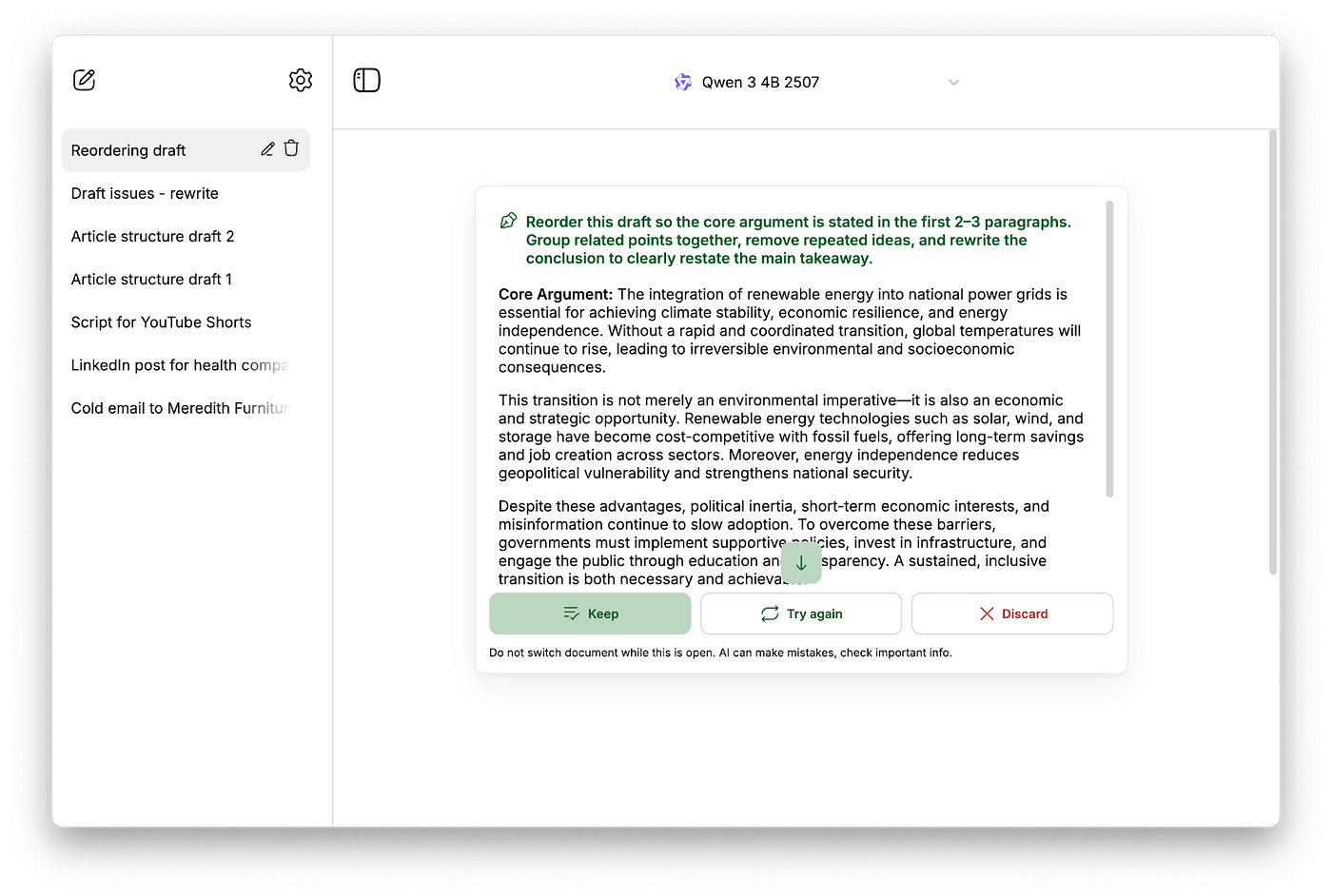Click the pen icon beside the prompt
1332x896 pixels.
[509, 222]
